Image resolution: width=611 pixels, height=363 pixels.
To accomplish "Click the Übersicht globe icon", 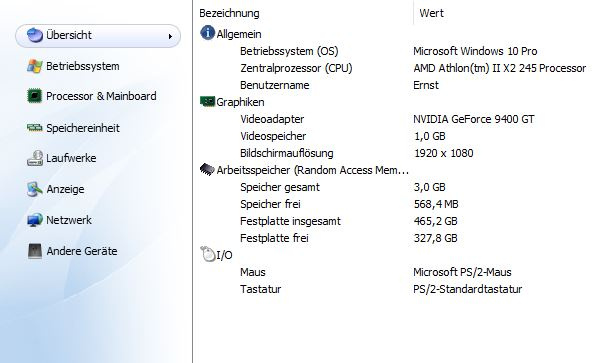I will [x=35, y=35].
